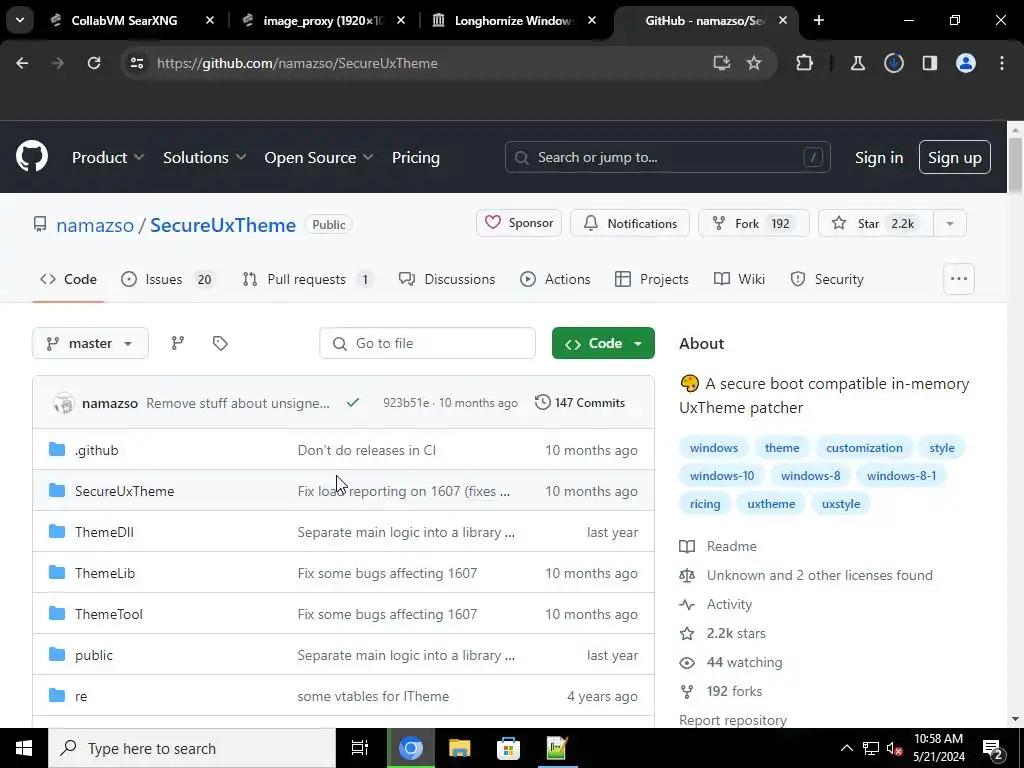Open the Chrome extensions puzzle icon

tap(805, 63)
